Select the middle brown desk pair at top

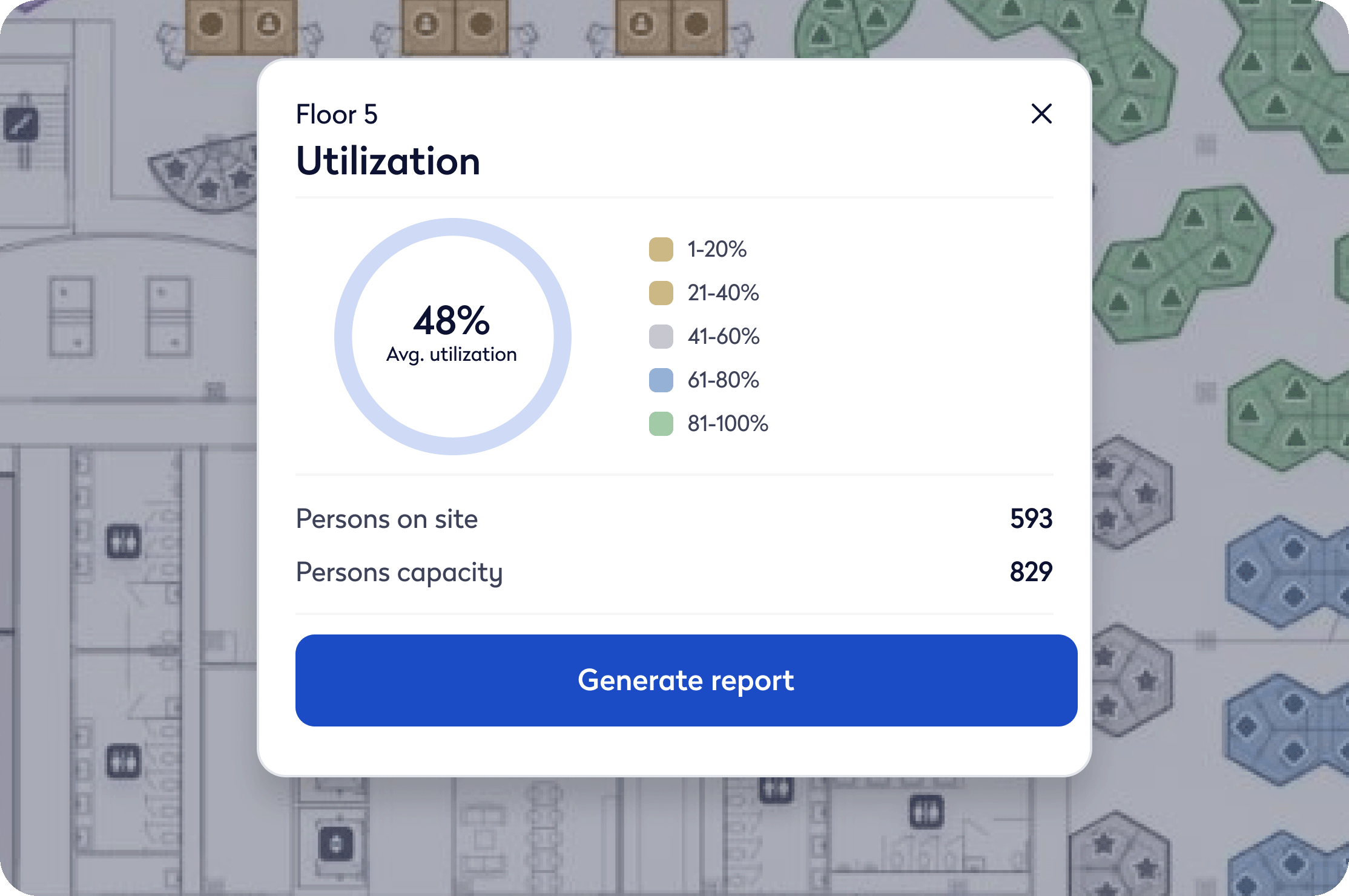454,26
